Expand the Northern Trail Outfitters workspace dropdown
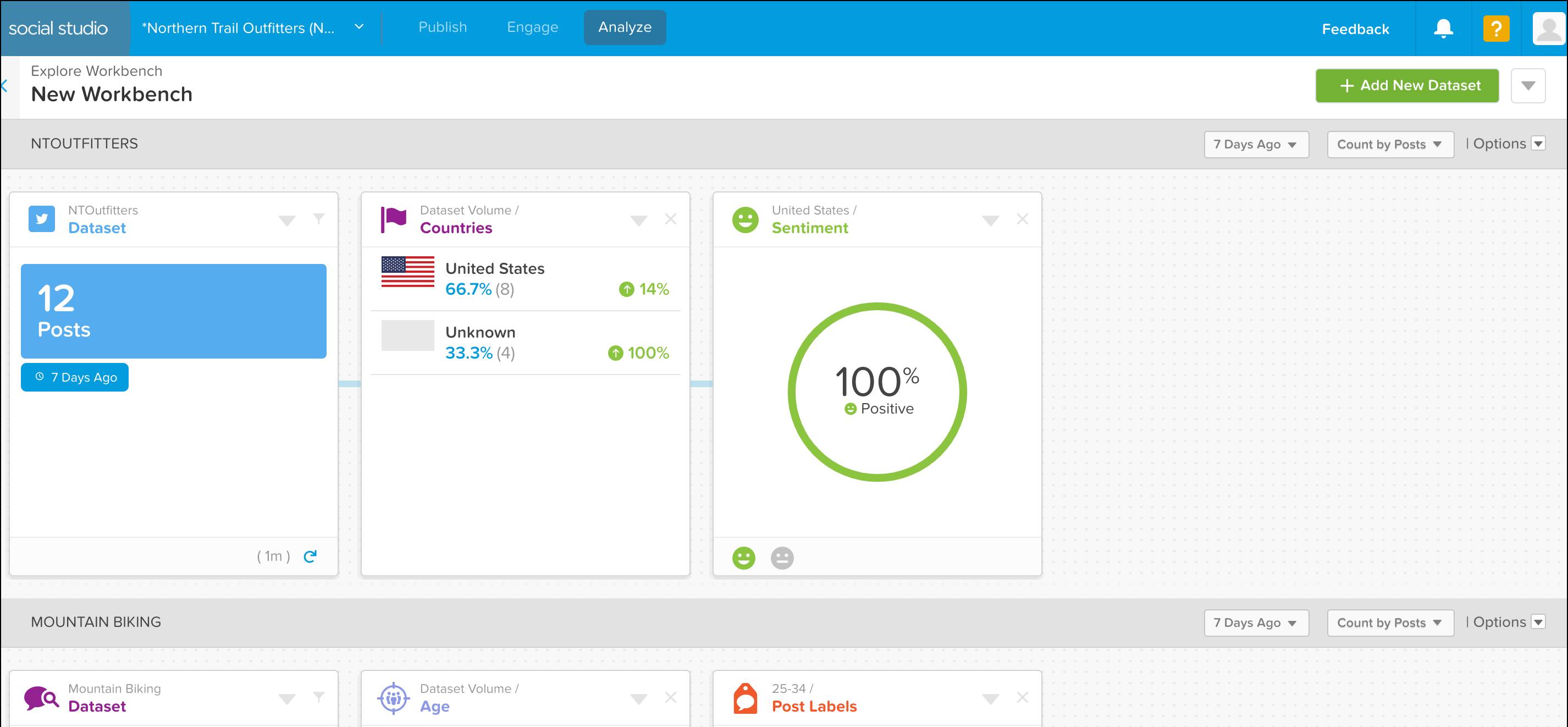The width and height of the screenshot is (1568, 727). (x=359, y=27)
